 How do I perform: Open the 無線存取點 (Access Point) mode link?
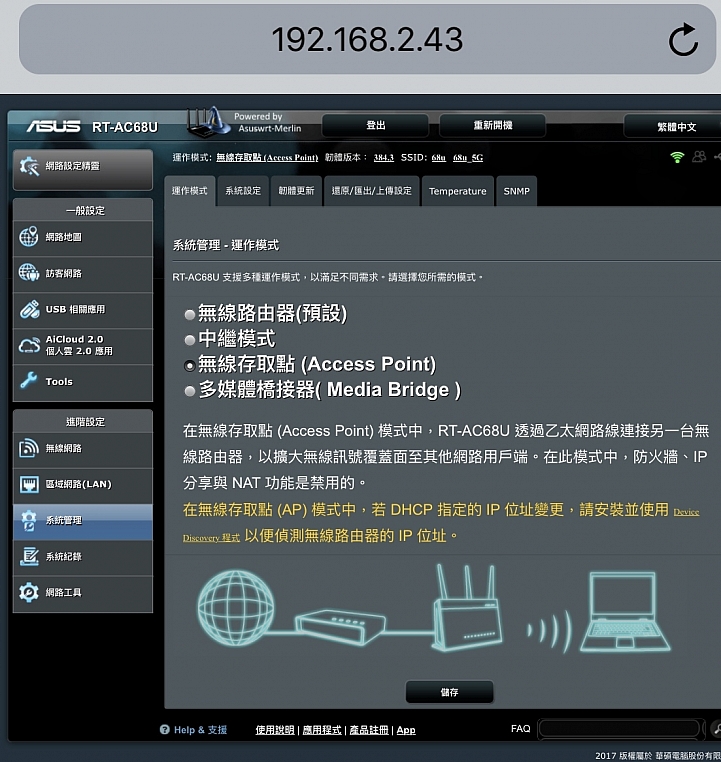coord(267,157)
